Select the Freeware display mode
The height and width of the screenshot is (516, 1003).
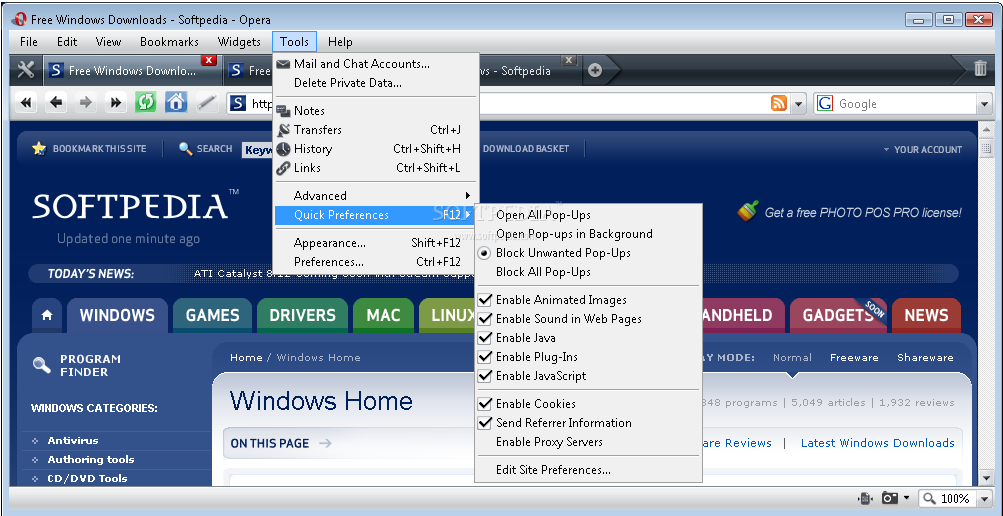[x=854, y=358]
